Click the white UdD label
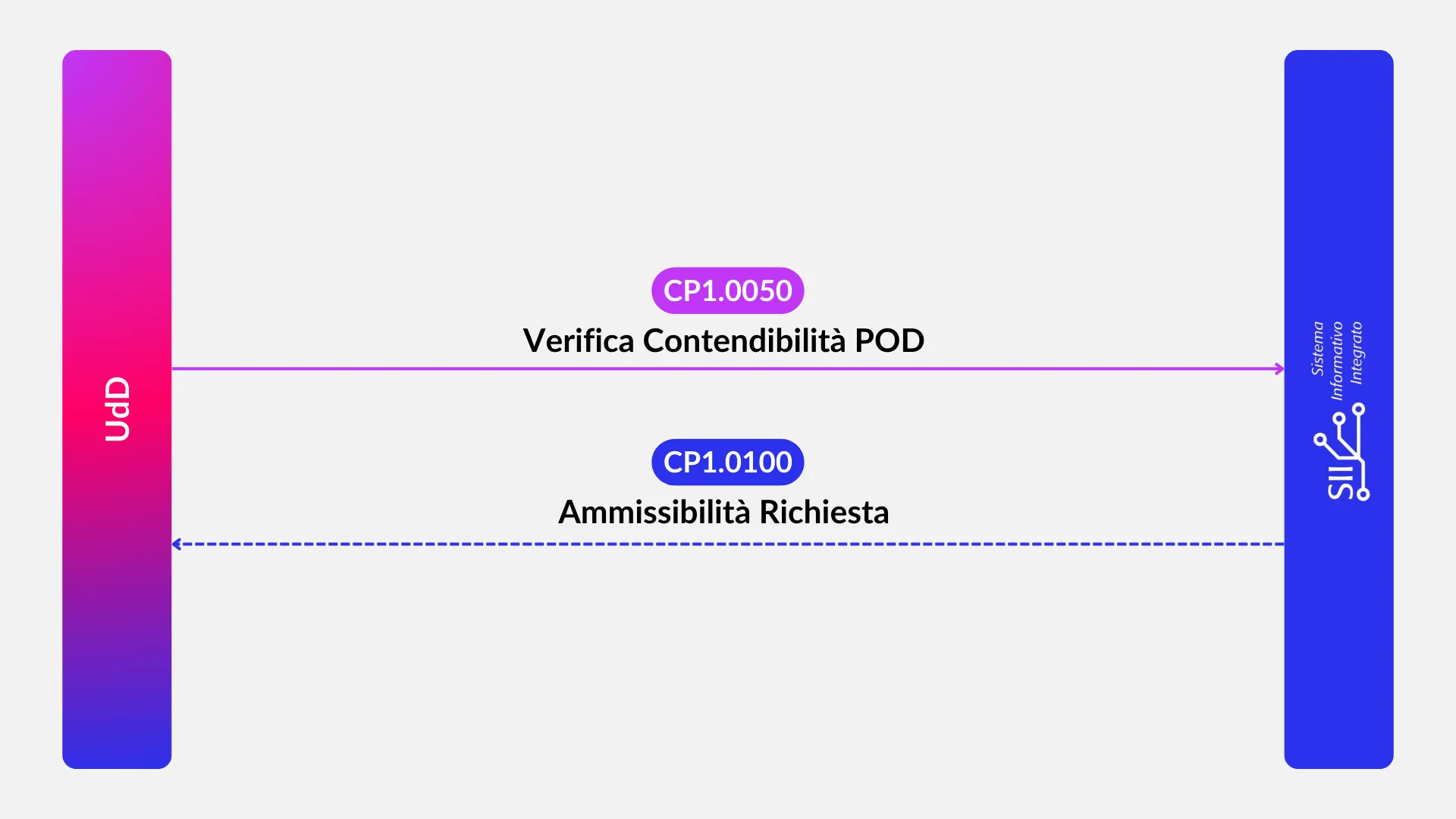The height and width of the screenshot is (819, 1456). pos(118,409)
